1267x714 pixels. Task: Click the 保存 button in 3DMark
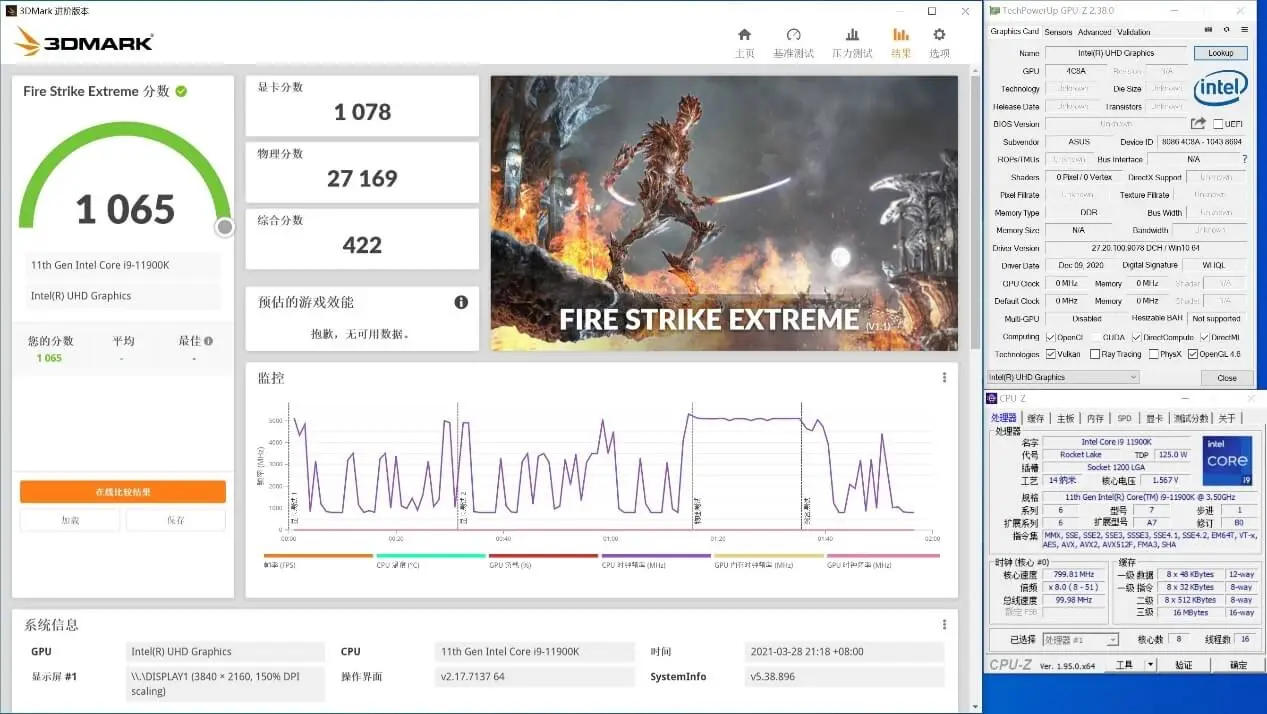[x=176, y=520]
